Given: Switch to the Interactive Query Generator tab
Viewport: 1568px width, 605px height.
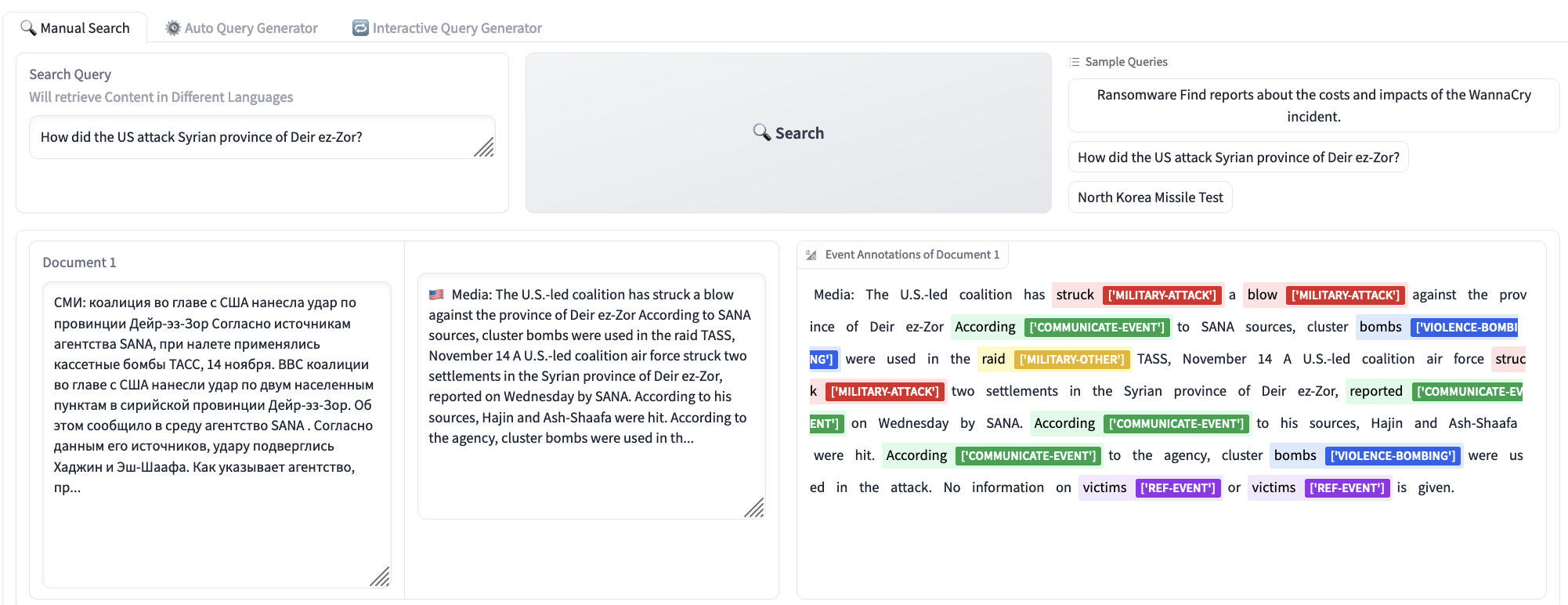Looking at the screenshot, I should point(447,28).
